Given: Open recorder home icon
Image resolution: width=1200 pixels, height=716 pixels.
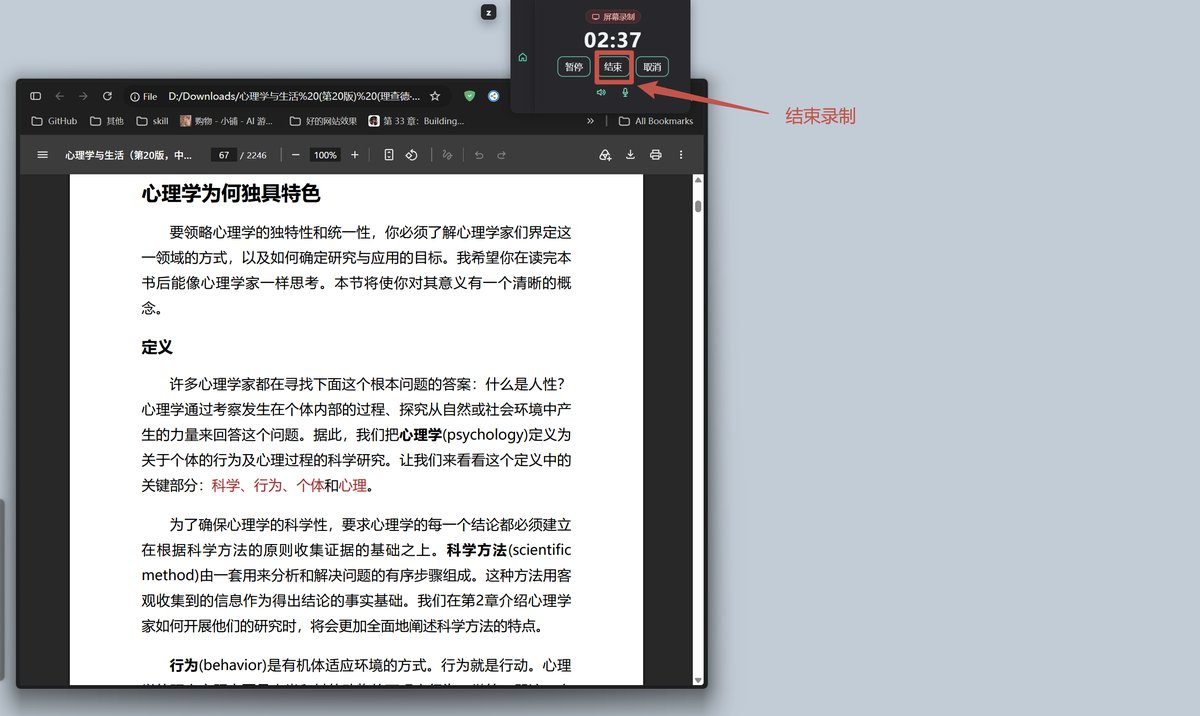Looking at the screenshot, I should point(522,58).
